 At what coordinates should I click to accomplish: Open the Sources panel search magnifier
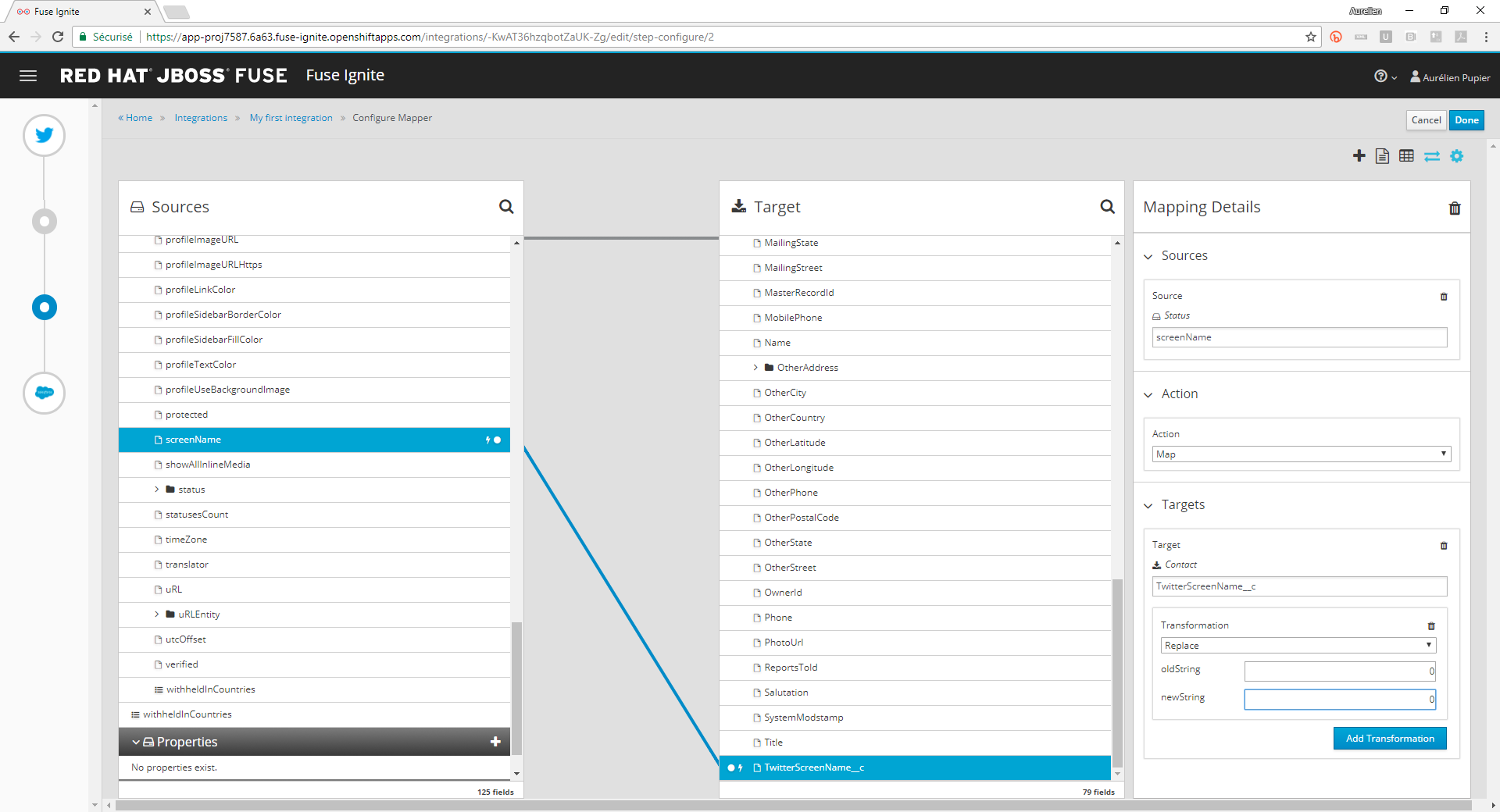click(506, 206)
